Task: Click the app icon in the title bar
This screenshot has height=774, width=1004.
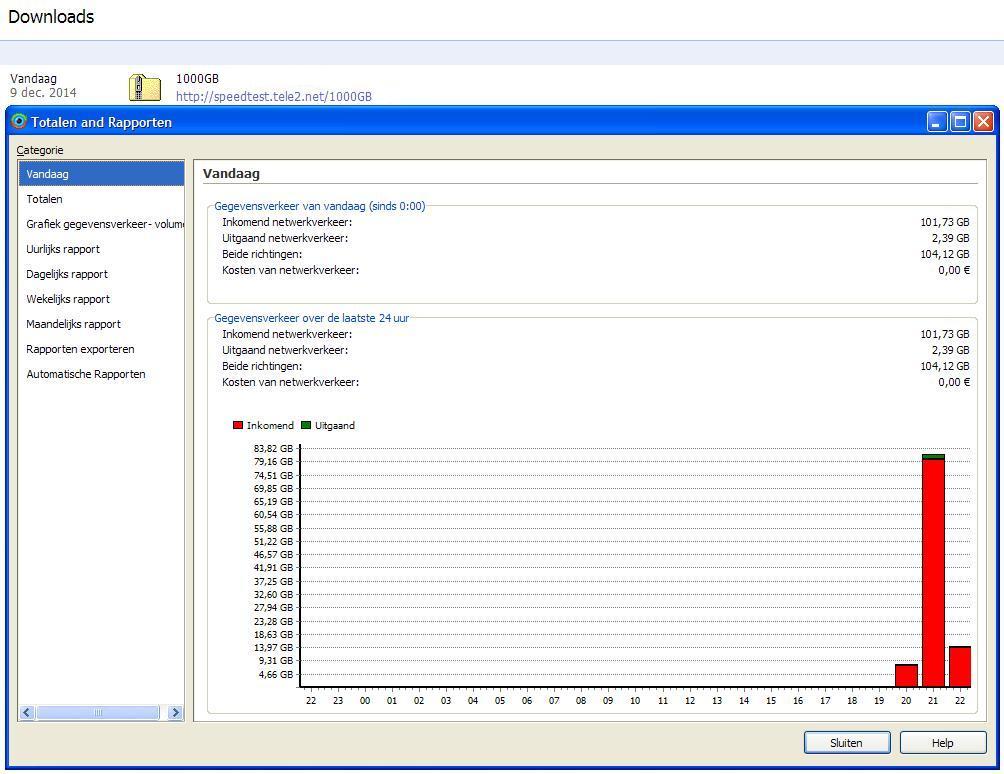Action: pos(19,122)
